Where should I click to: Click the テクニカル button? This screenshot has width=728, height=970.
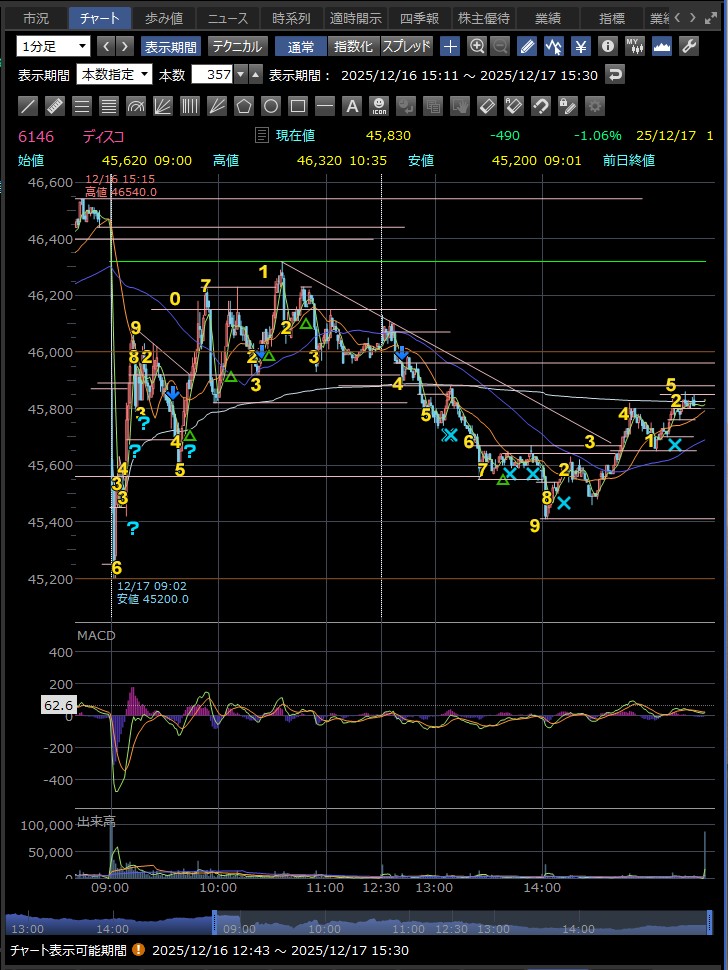(238, 46)
